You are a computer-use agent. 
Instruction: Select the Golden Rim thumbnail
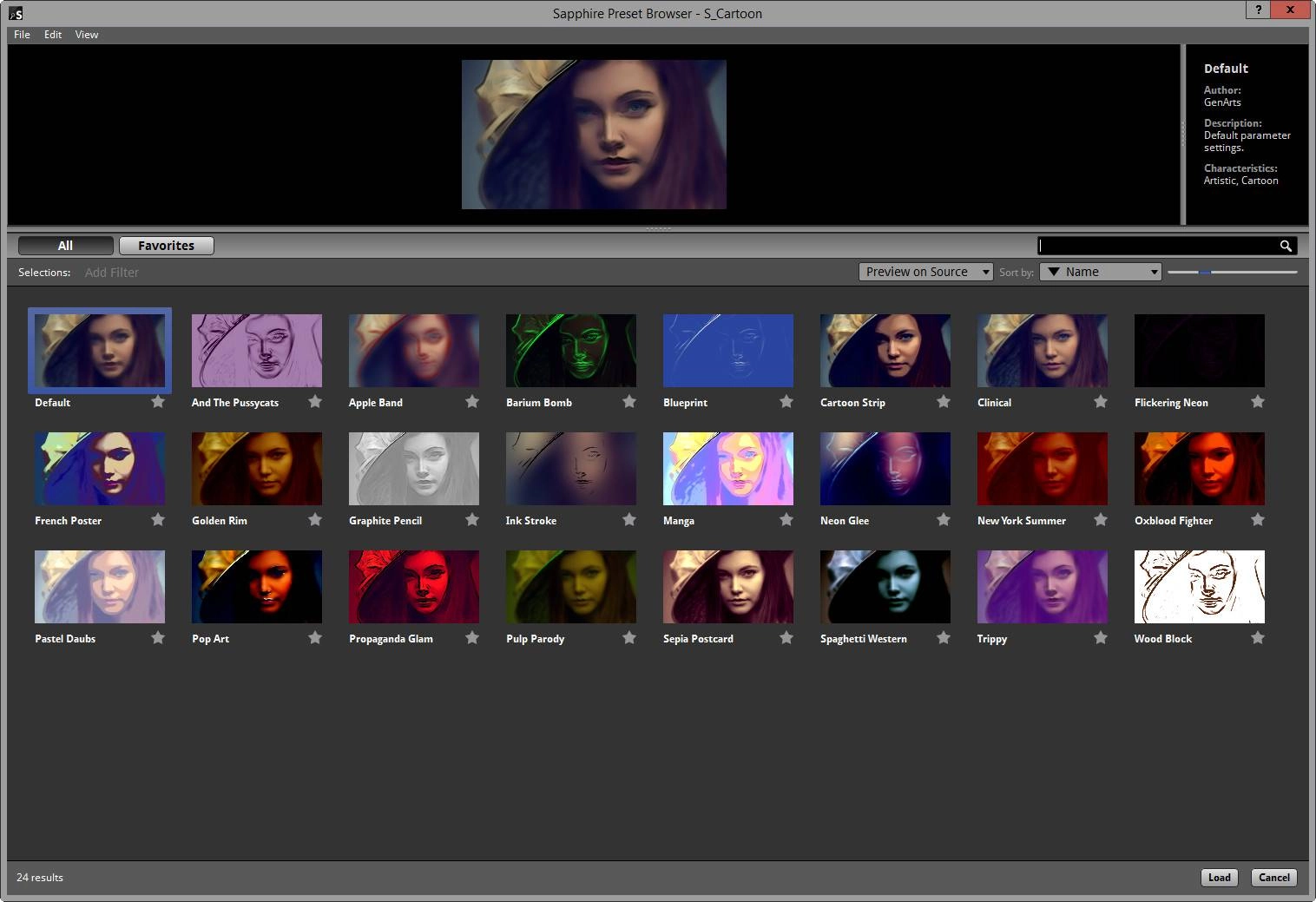[257, 469]
